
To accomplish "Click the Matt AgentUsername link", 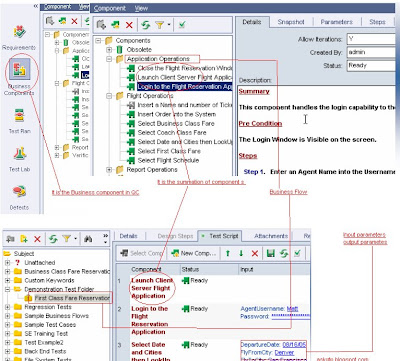I will [x=292, y=309].
